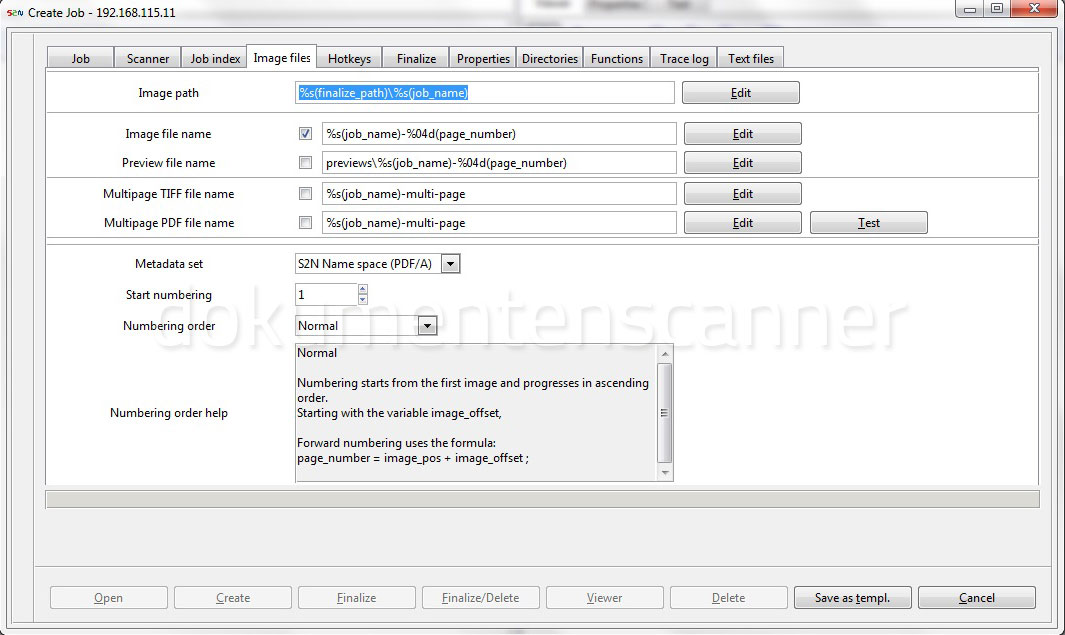
Task: Click Edit button for Image path
Action: point(740,93)
